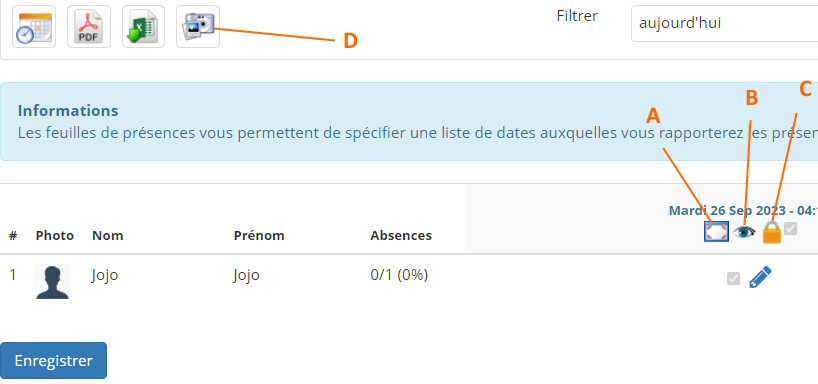
Task: Click the camera photos icon
Action: click(198, 27)
